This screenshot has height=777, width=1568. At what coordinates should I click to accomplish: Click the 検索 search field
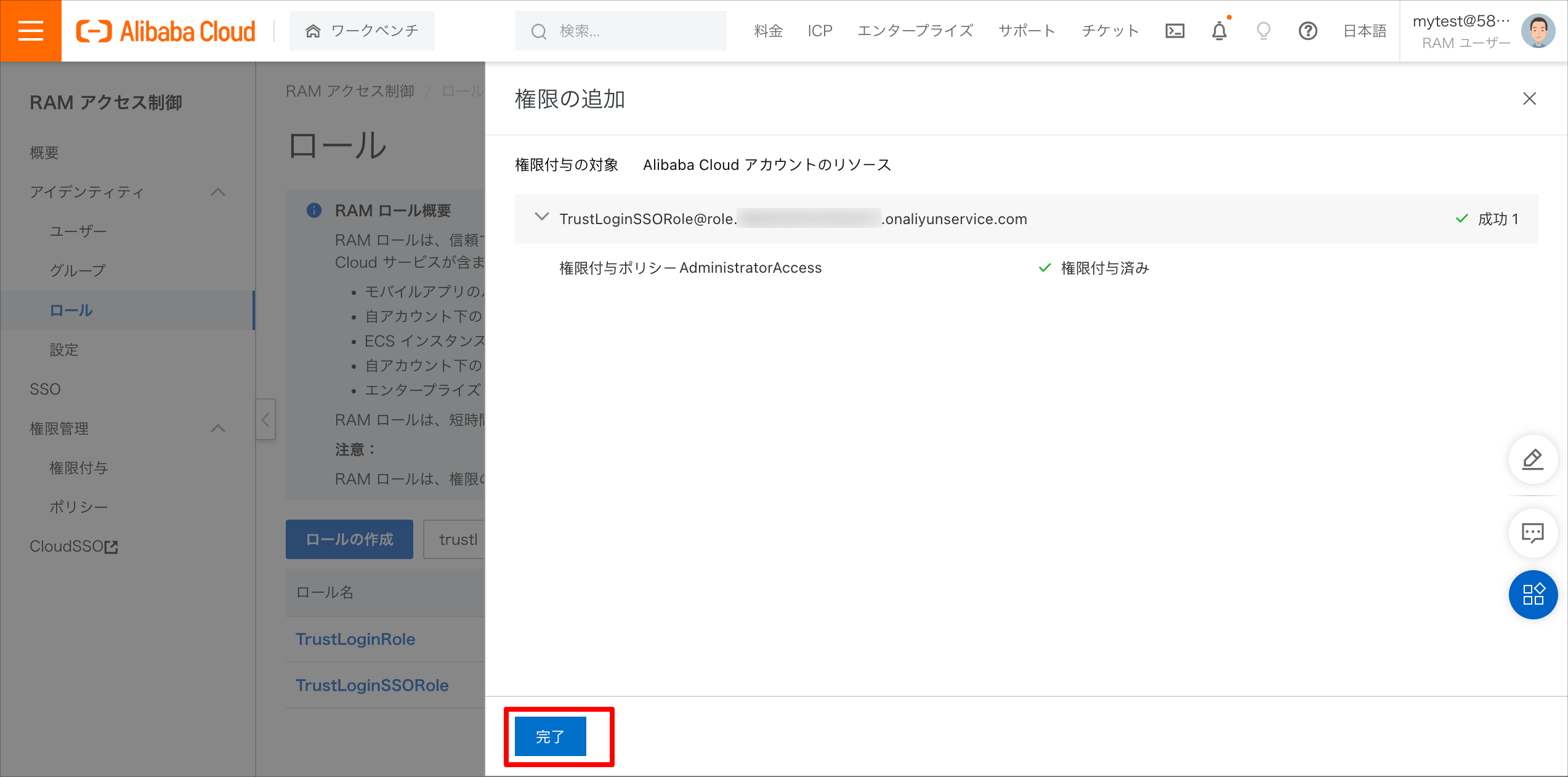(x=621, y=31)
